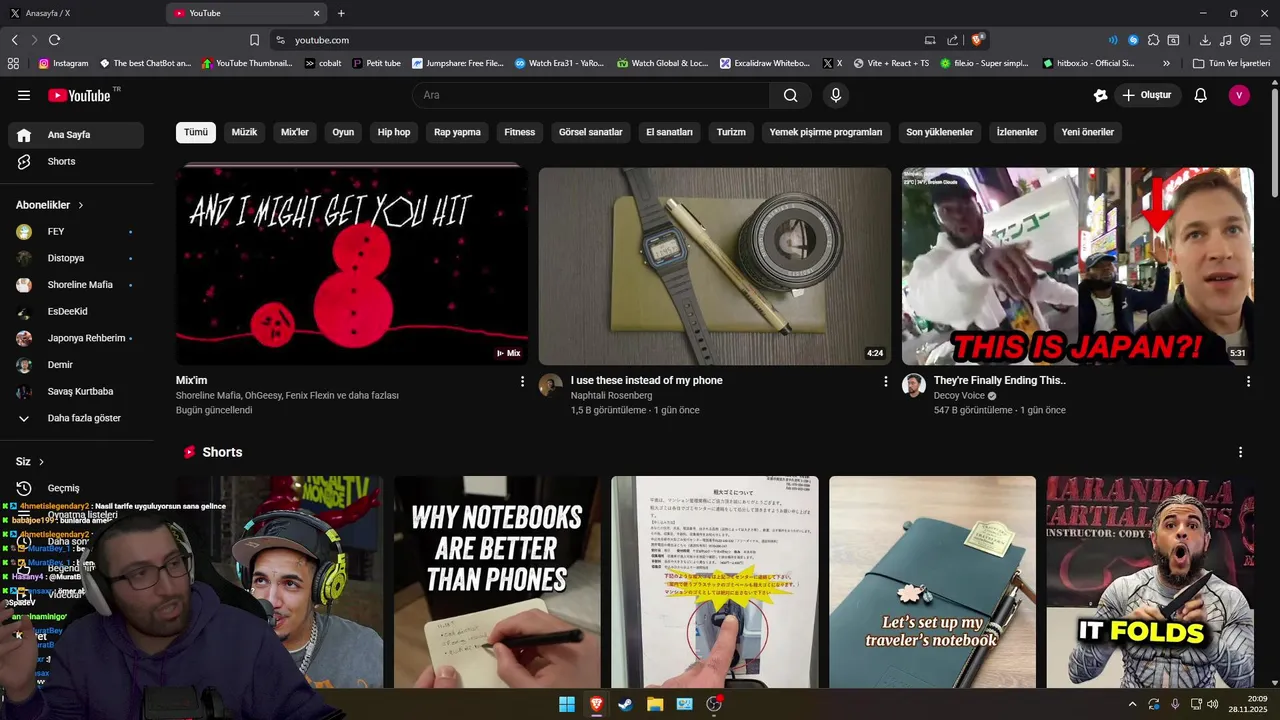The width and height of the screenshot is (1280, 720).
Task: View site information icon beside youtube.com
Action: pyautogui.click(x=281, y=40)
